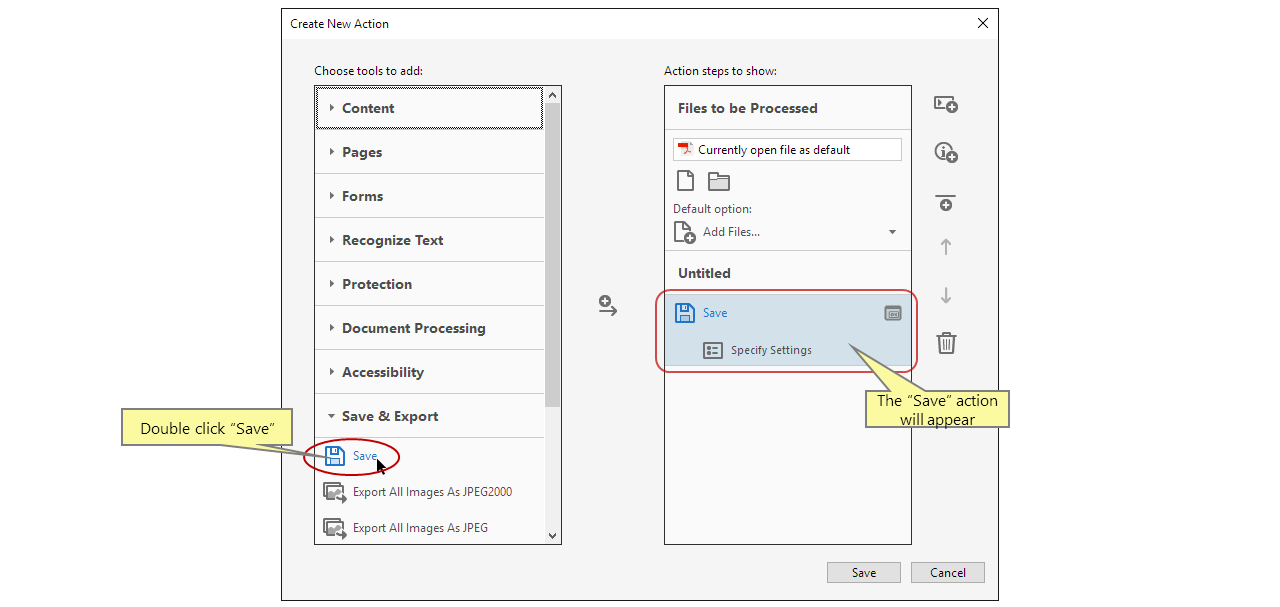Image resolution: width=1280 pixels, height=607 pixels.
Task: Click the trash icon to delete a step
Action: click(945, 343)
